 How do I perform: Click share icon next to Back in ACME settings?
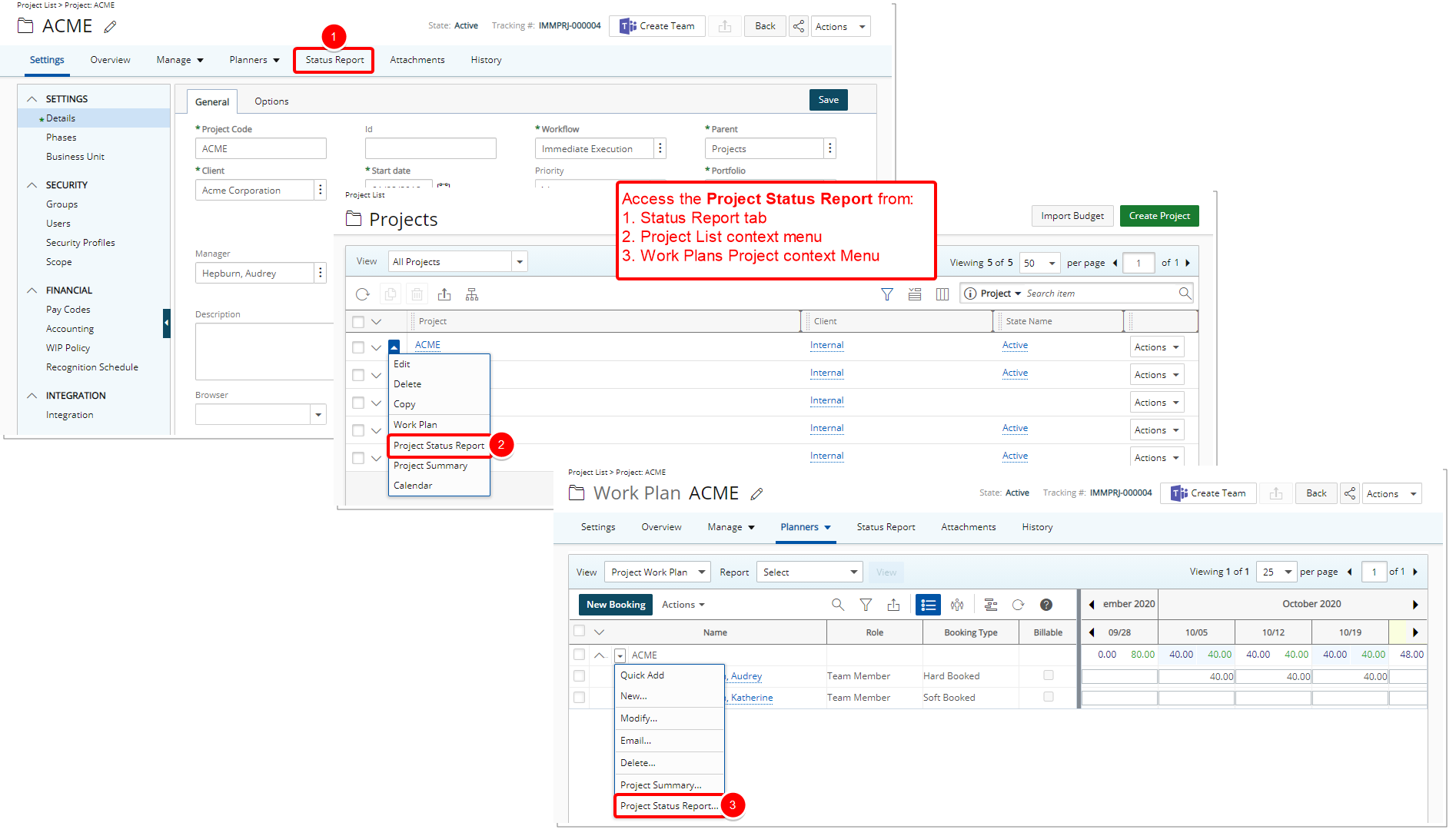(799, 26)
